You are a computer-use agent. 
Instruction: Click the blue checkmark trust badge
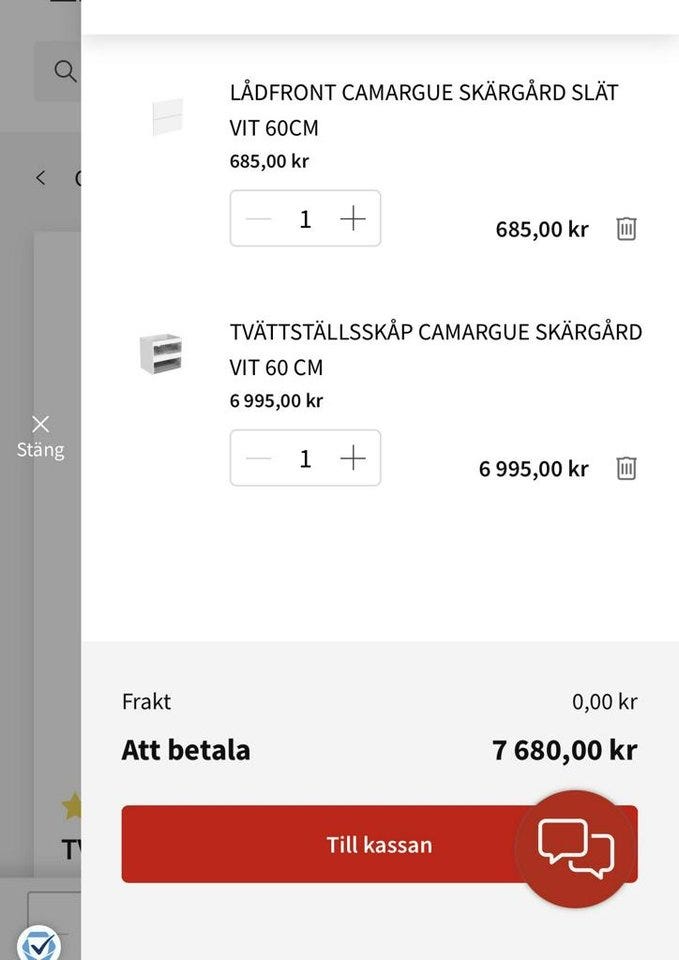[41, 941]
